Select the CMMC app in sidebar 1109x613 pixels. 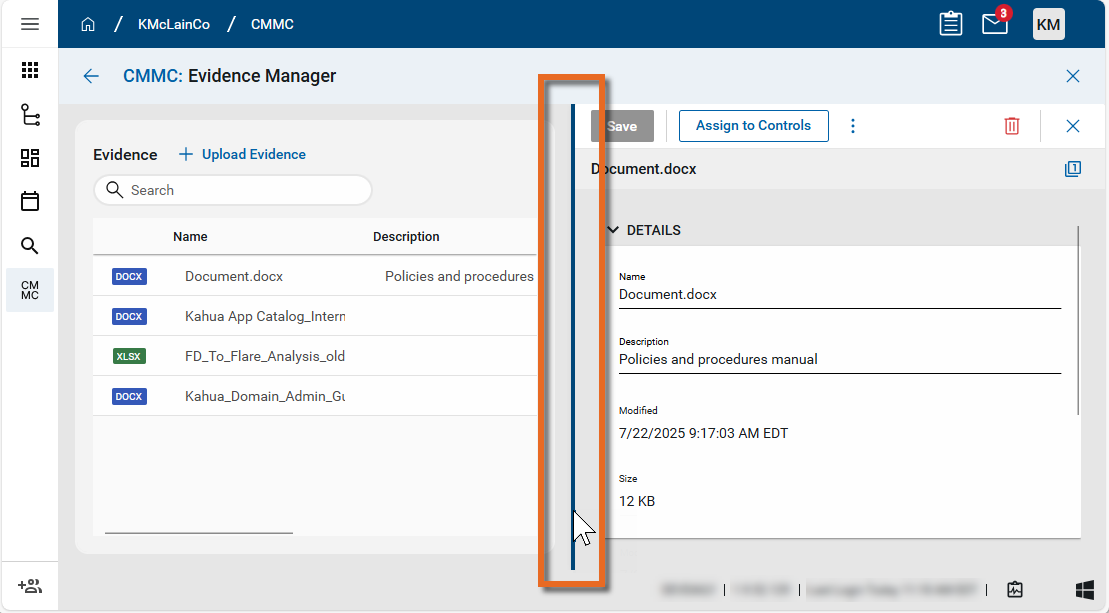coord(30,290)
